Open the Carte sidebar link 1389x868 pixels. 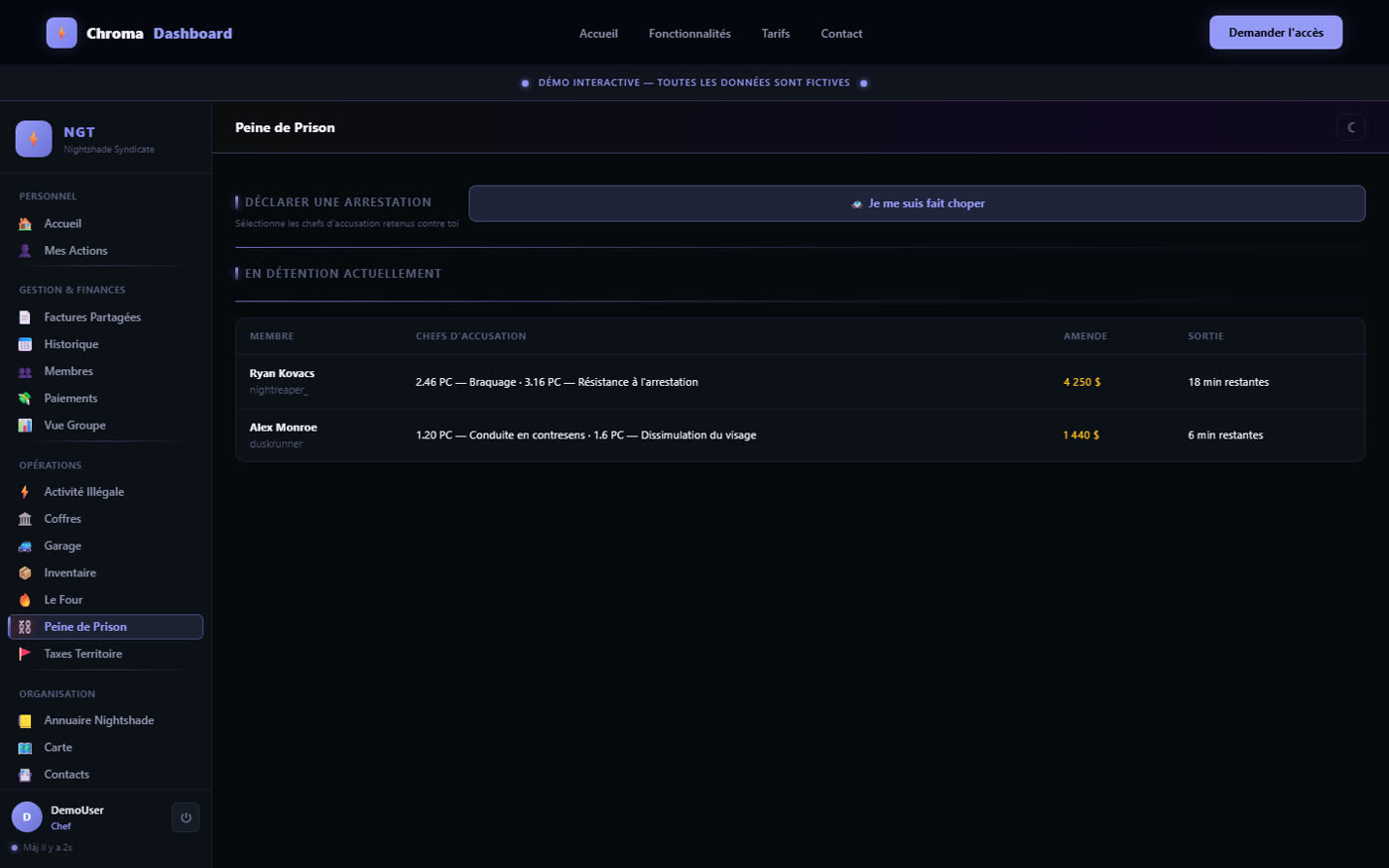(105, 747)
